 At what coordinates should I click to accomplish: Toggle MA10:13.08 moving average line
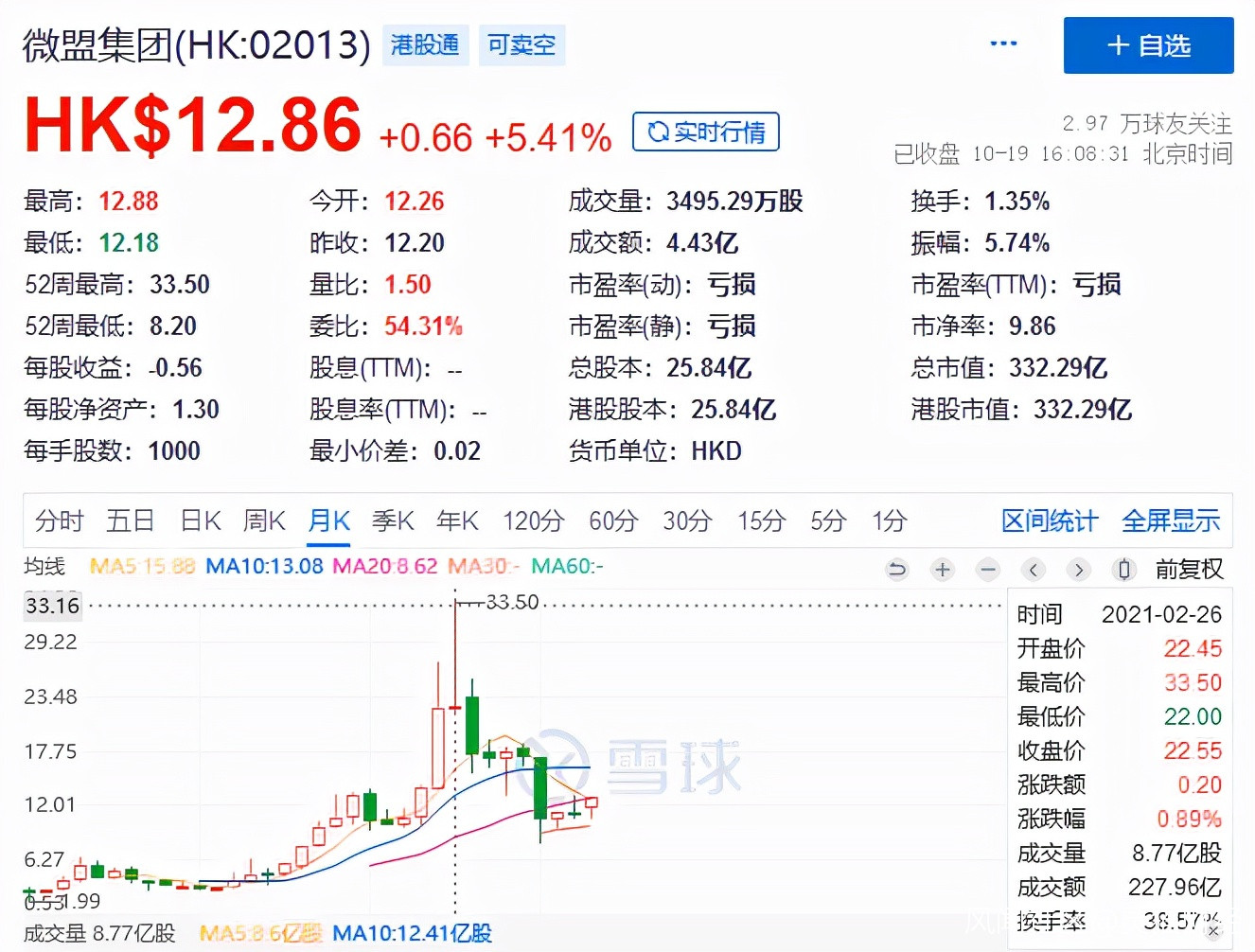click(264, 567)
